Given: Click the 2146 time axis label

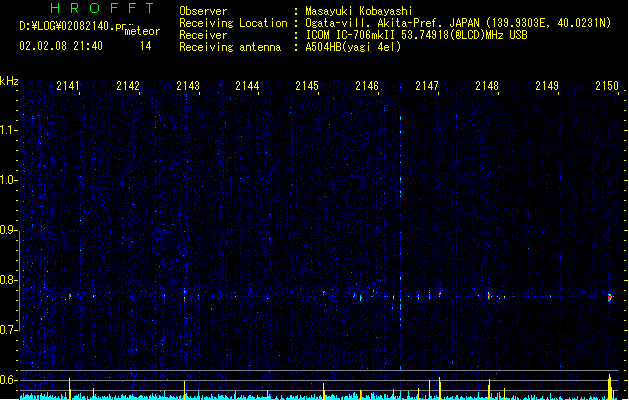Looking at the screenshot, I should 367,86.
